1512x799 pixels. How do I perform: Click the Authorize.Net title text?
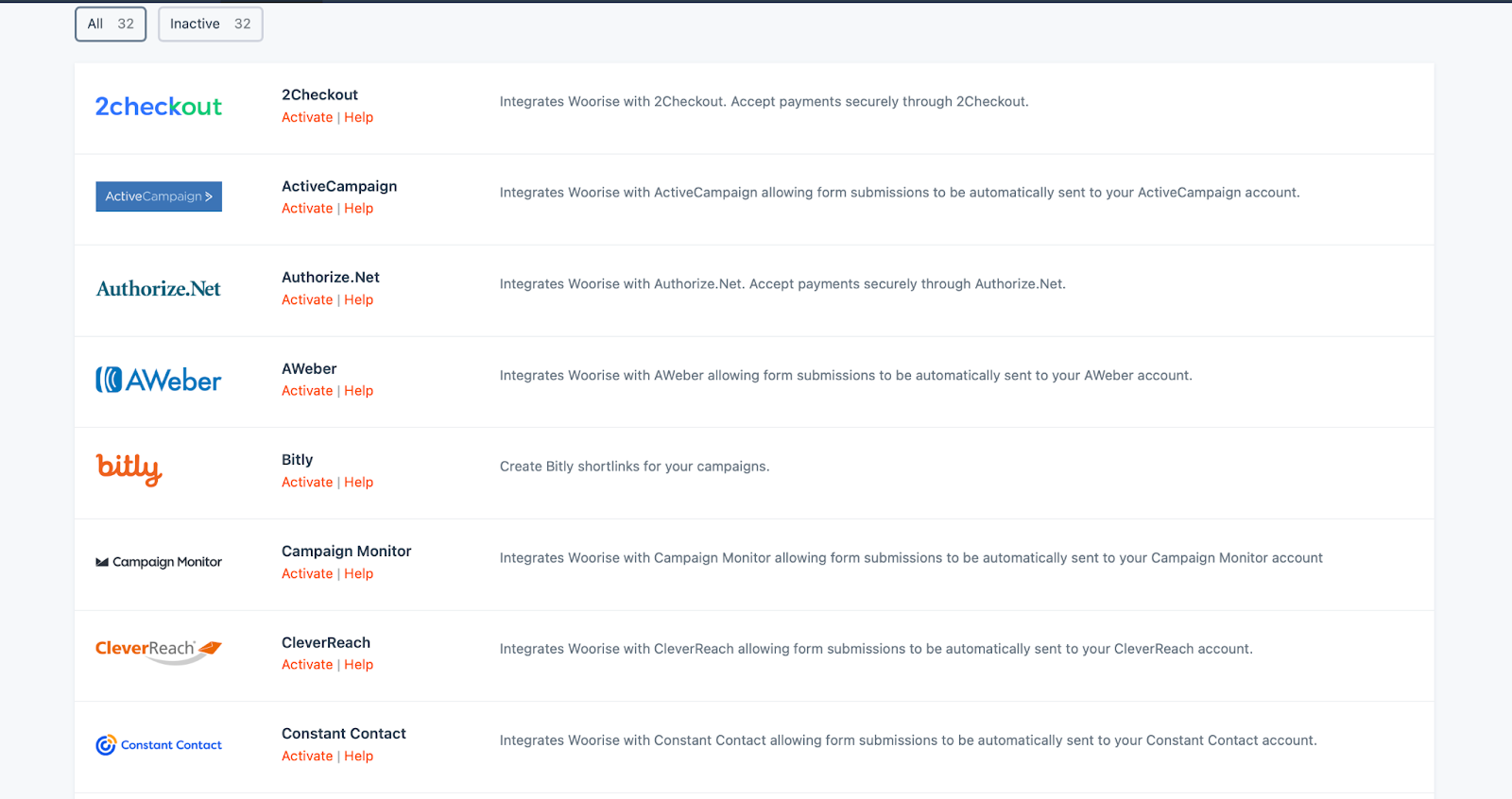click(331, 277)
